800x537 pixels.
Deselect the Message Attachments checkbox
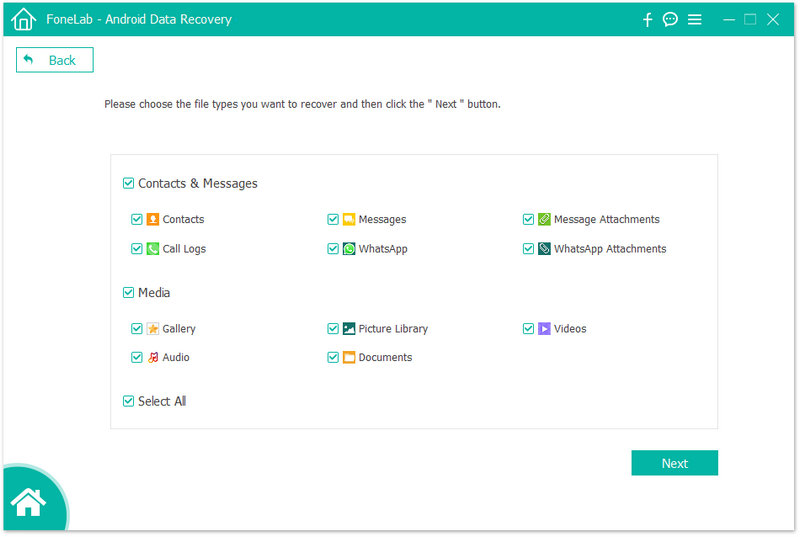coord(528,219)
